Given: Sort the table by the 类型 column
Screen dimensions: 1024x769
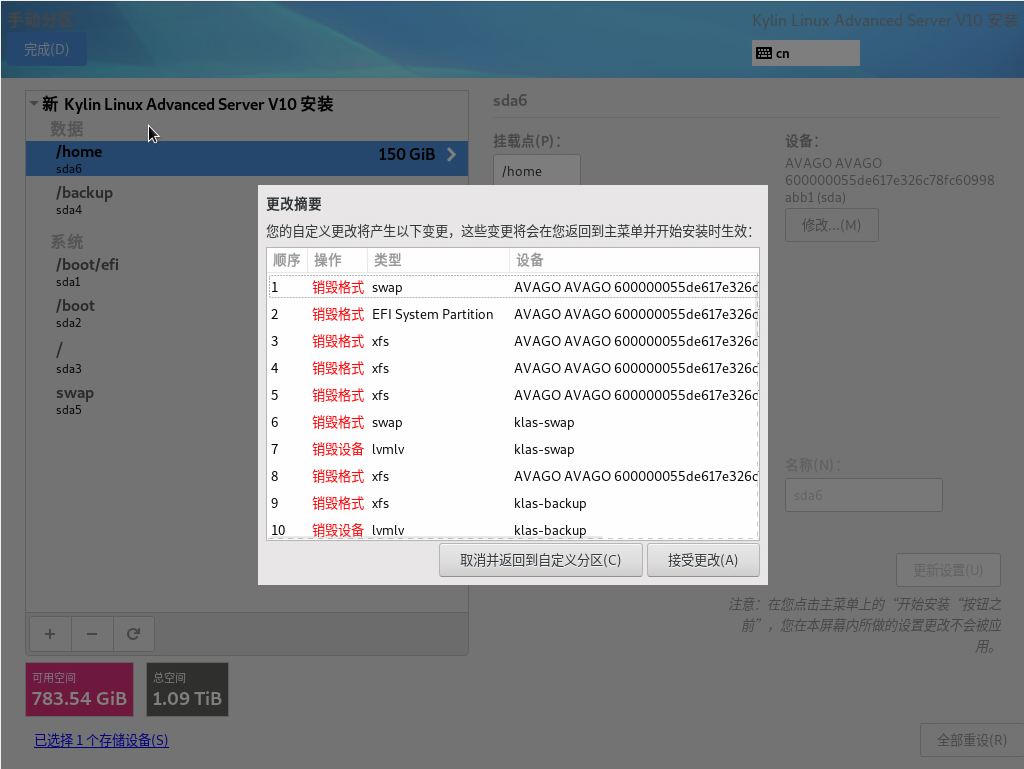Looking at the screenshot, I should [438, 260].
